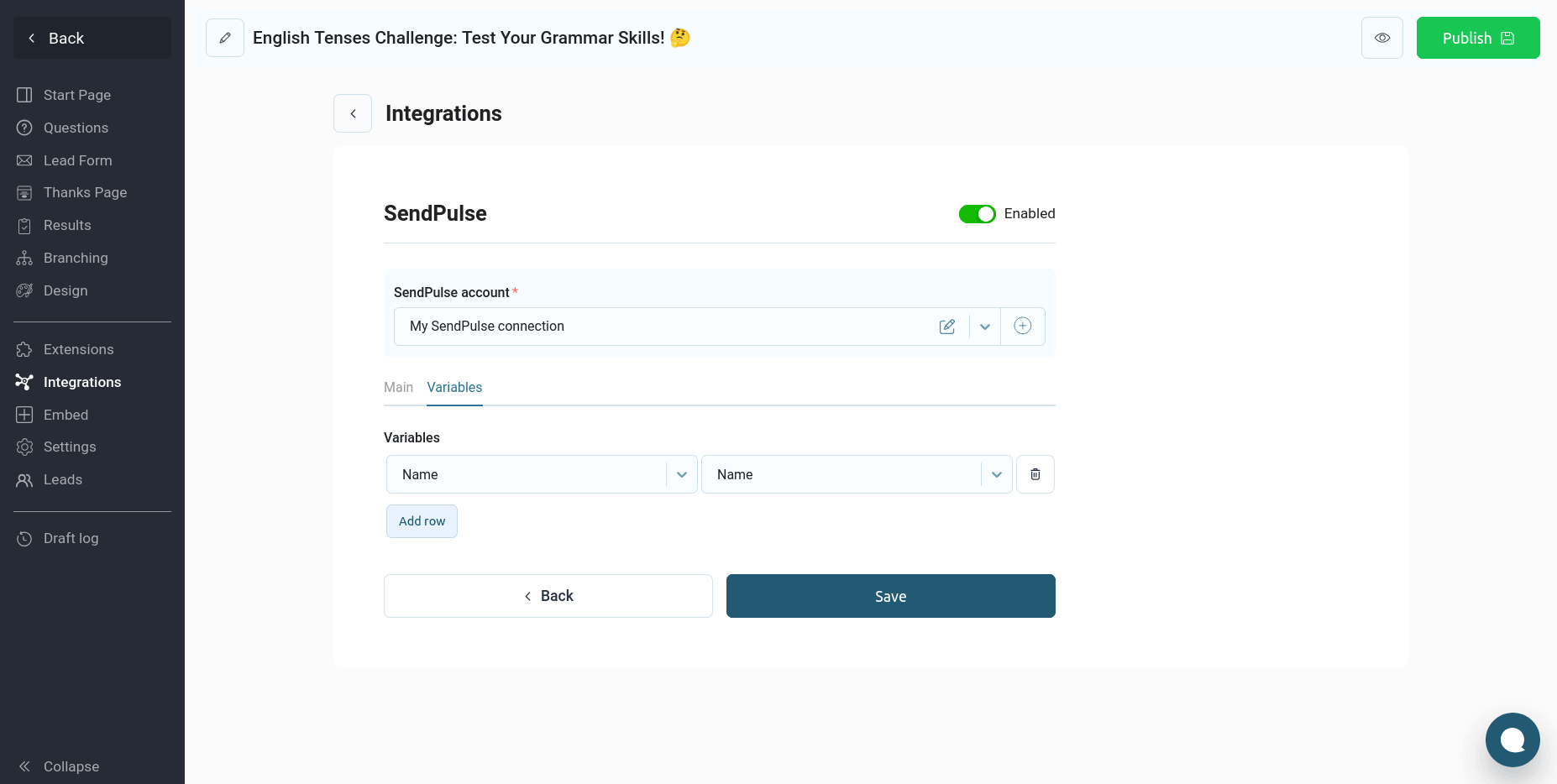Expand the SendPulse account dropdown
This screenshot has width=1557, height=784.
pyautogui.click(x=985, y=327)
